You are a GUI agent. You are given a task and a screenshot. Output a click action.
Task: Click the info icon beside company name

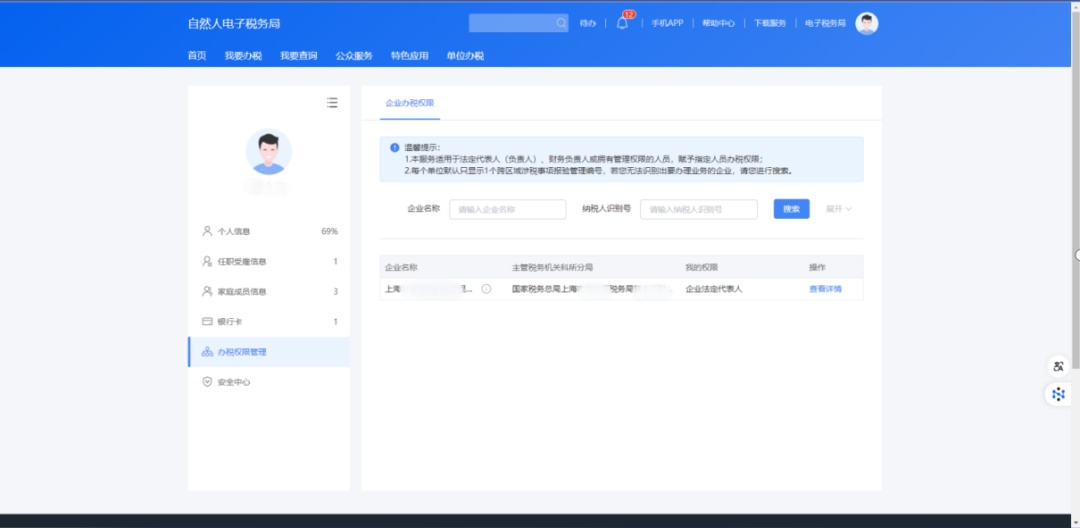tap(486, 289)
